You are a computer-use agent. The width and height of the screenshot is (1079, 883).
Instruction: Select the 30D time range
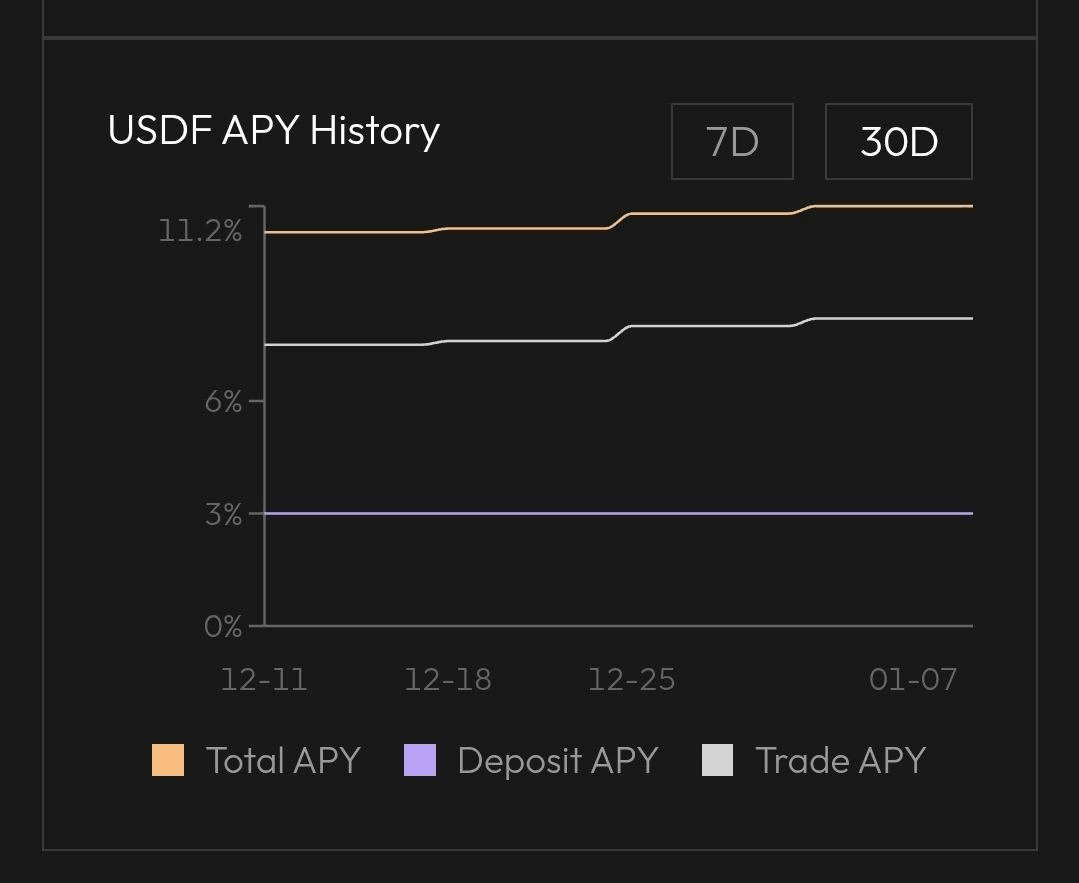(898, 142)
